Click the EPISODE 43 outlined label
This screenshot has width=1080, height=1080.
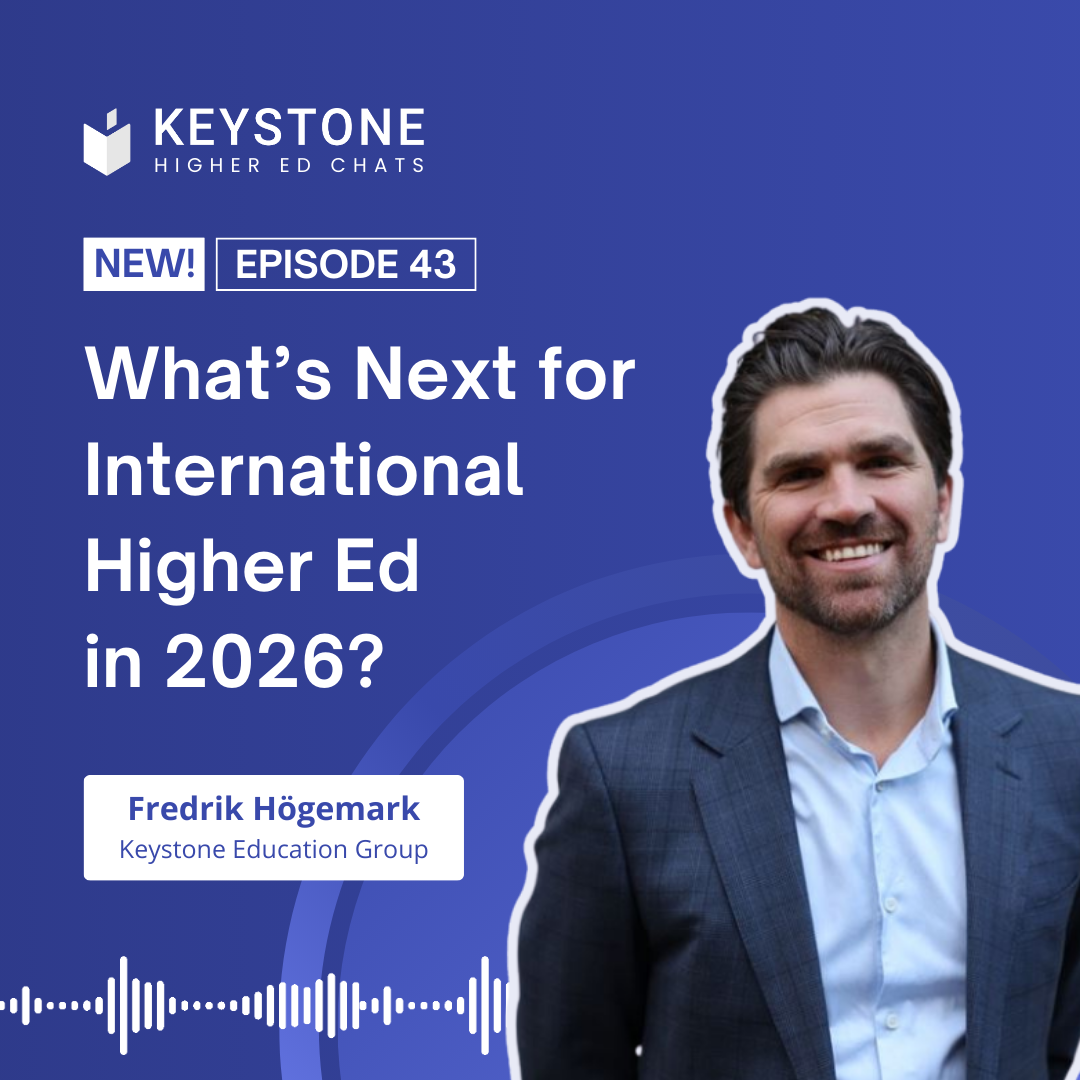[x=346, y=264]
